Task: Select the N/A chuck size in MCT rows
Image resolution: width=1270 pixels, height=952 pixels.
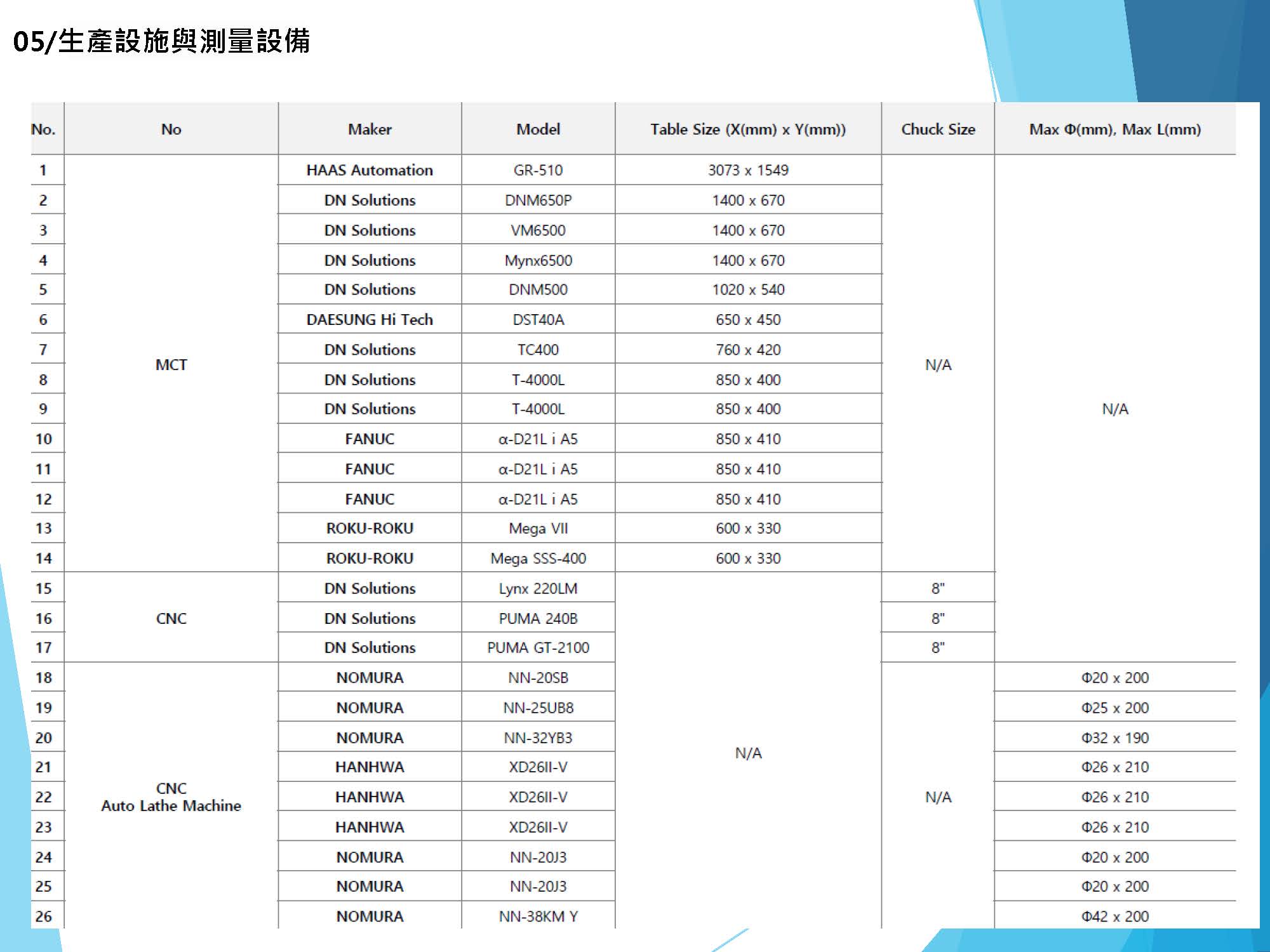Action: click(x=938, y=365)
